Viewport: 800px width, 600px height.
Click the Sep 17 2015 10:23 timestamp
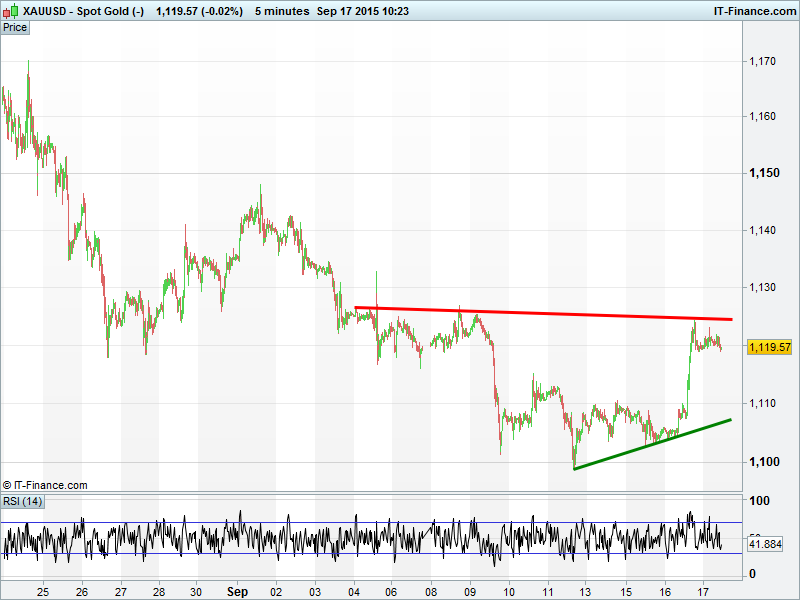371,10
